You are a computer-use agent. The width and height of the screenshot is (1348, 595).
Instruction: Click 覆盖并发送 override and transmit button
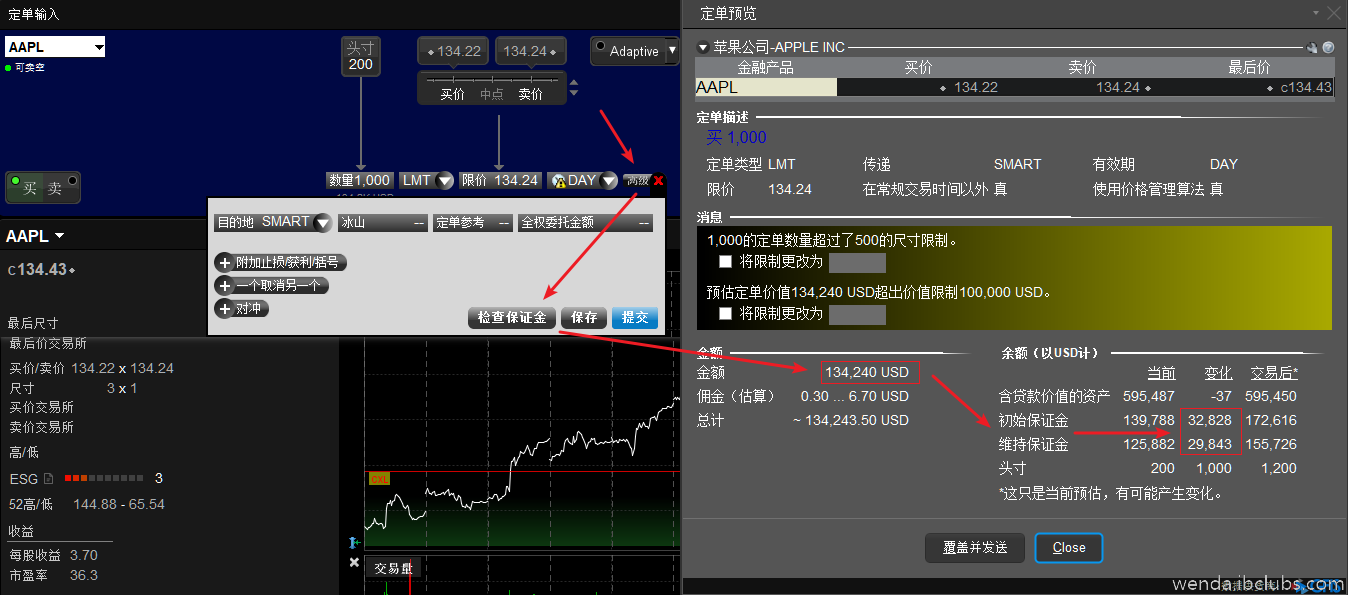point(974,547)
